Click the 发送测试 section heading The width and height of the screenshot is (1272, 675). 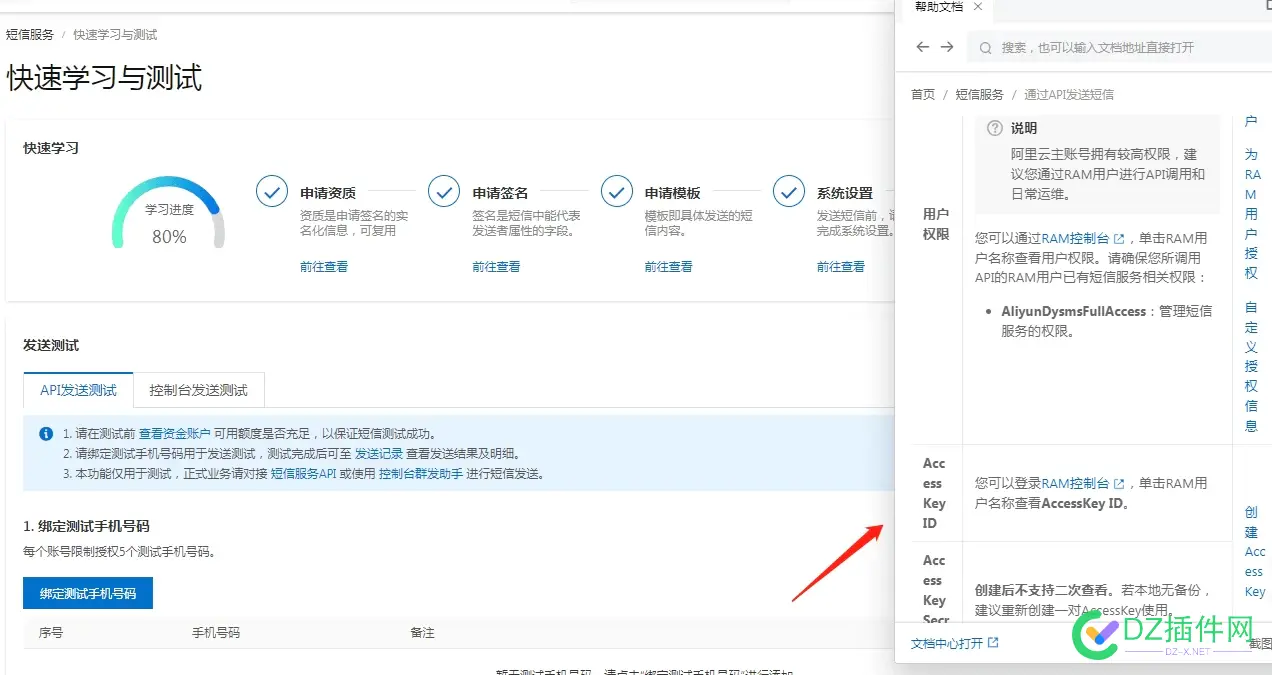(x=51, y=346)
